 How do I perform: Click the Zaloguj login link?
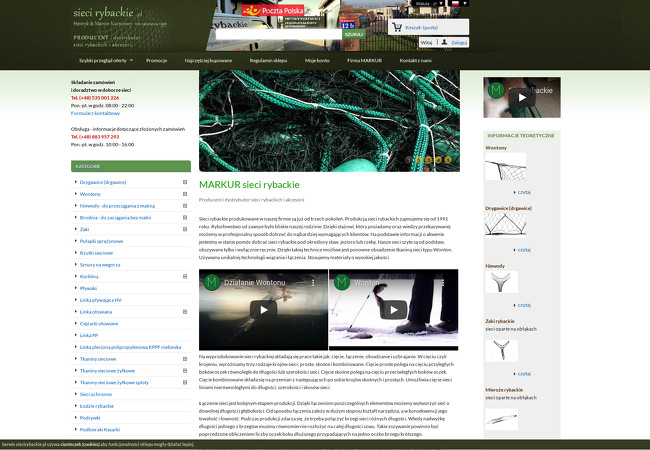[459, 42]
